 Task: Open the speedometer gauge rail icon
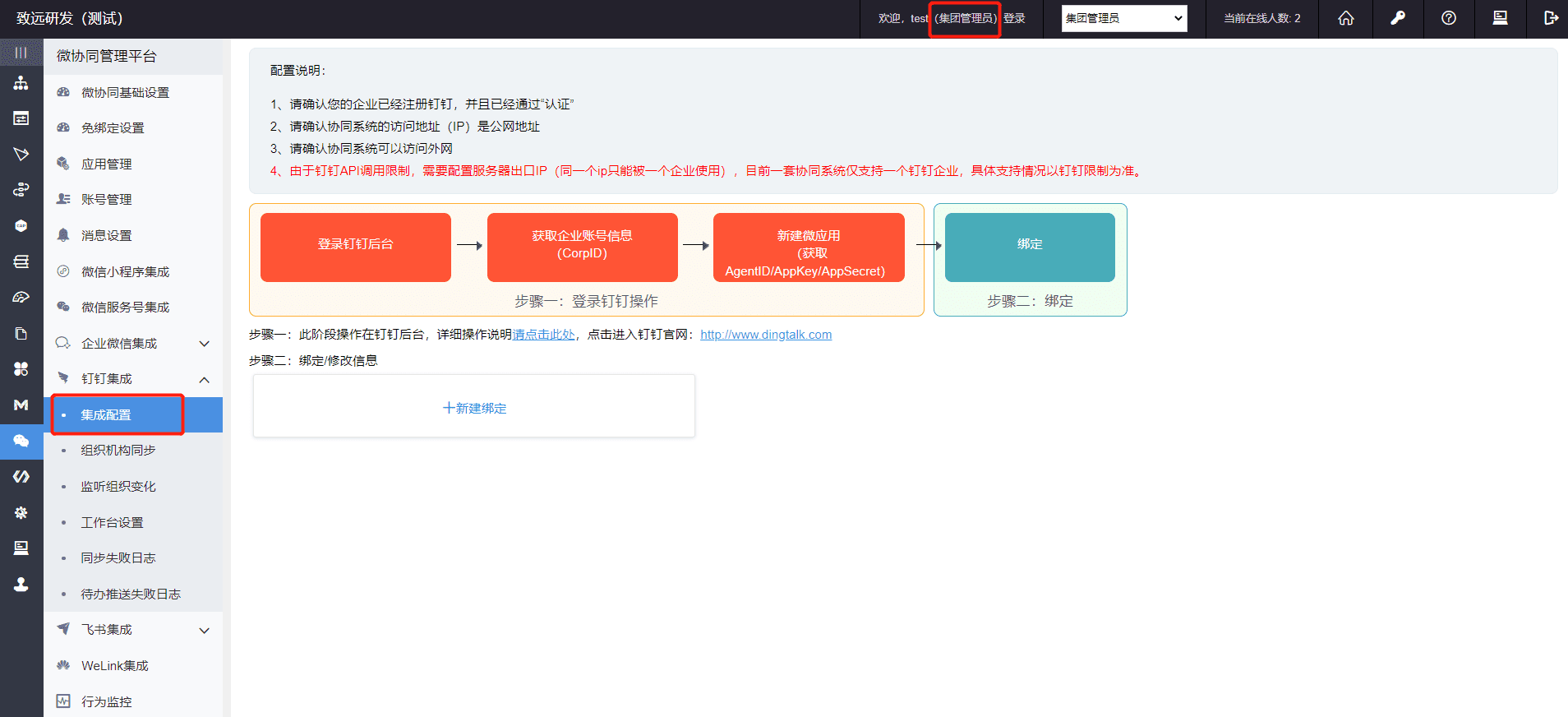click(21, 298)
